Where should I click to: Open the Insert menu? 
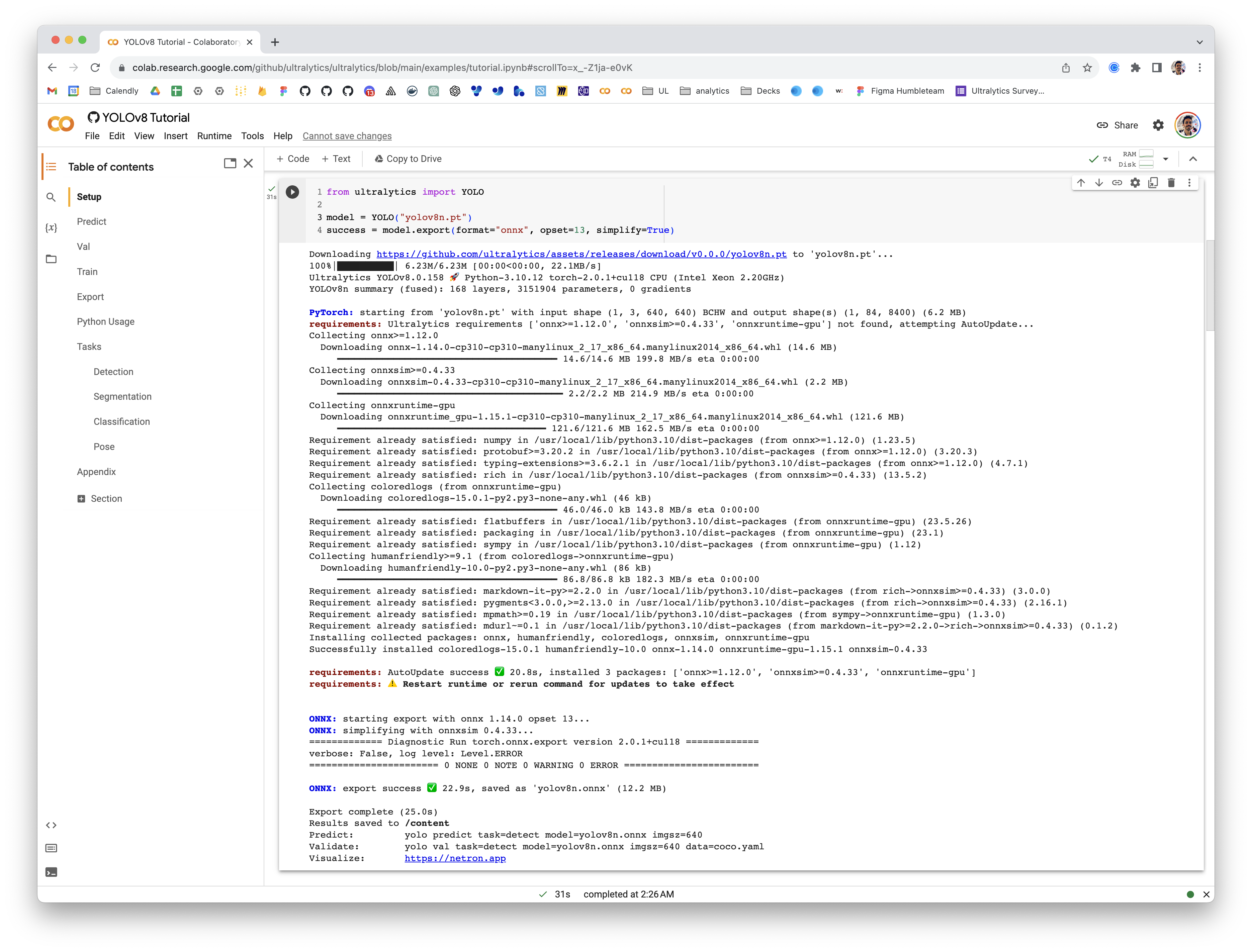[x=176, y=136]
